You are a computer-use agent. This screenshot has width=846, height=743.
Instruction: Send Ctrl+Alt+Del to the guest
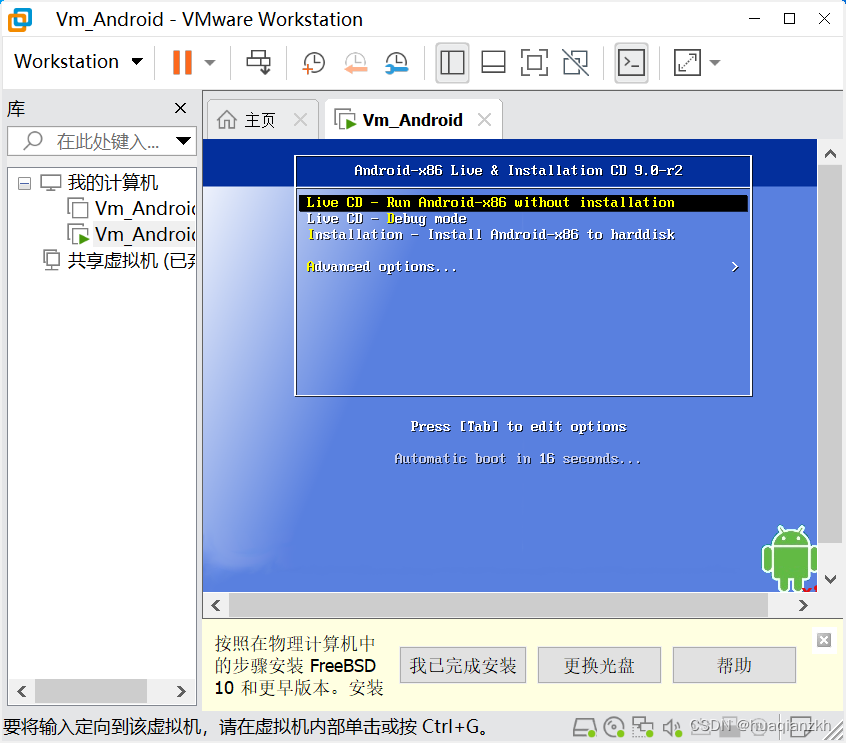pyautogui.click(x=258, y=62)
